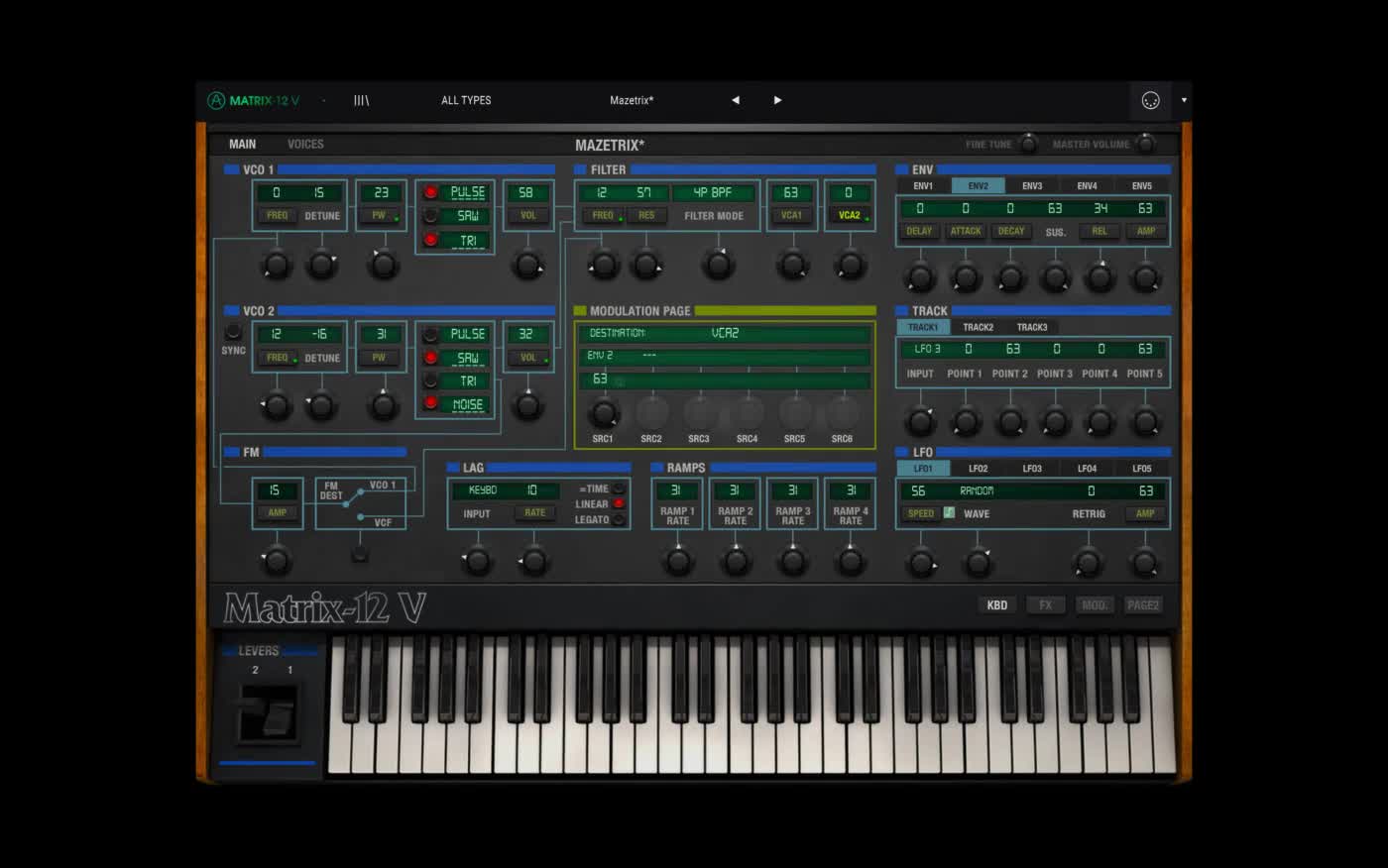Switch to the MAIN tab
Viewport: 1388px width, 868px height.
[x=242, y=144]
